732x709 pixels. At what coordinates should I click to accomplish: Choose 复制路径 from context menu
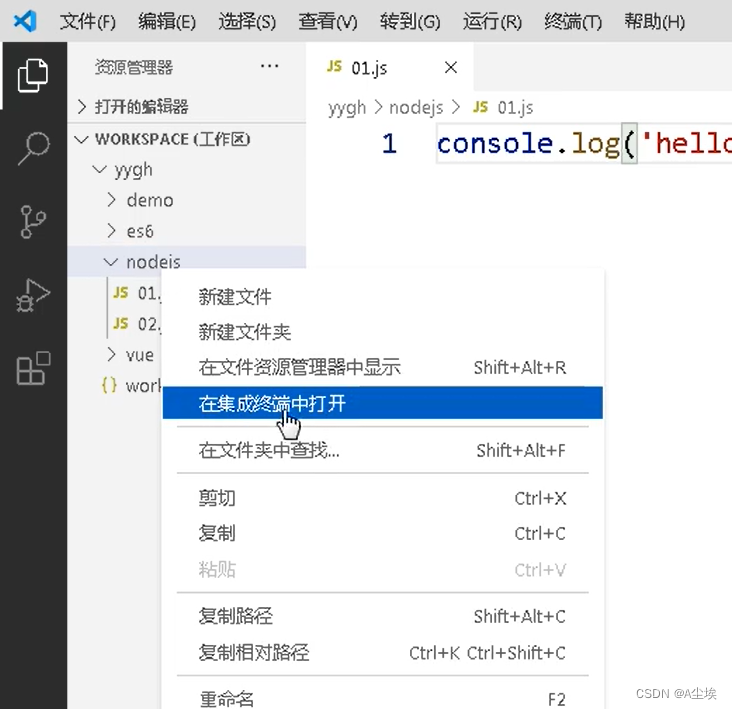[383, 616]
